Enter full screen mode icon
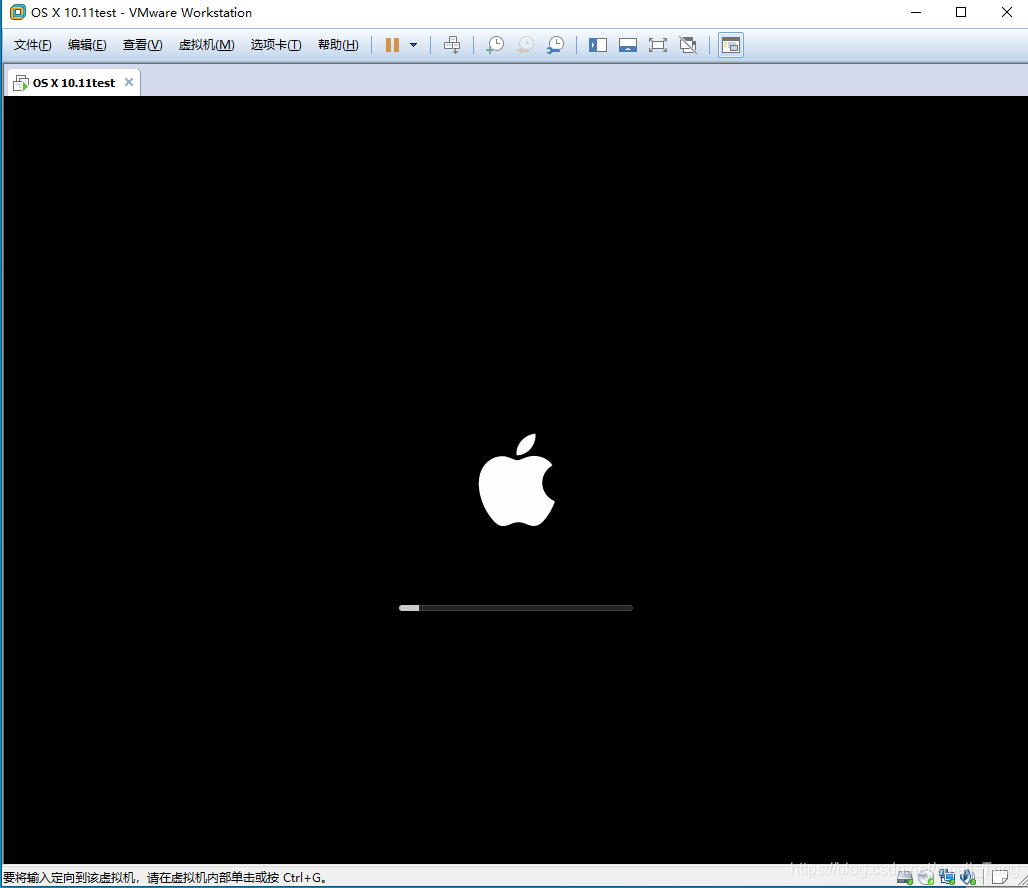This screenshot has height=888, width=1028. coord(658,45)
